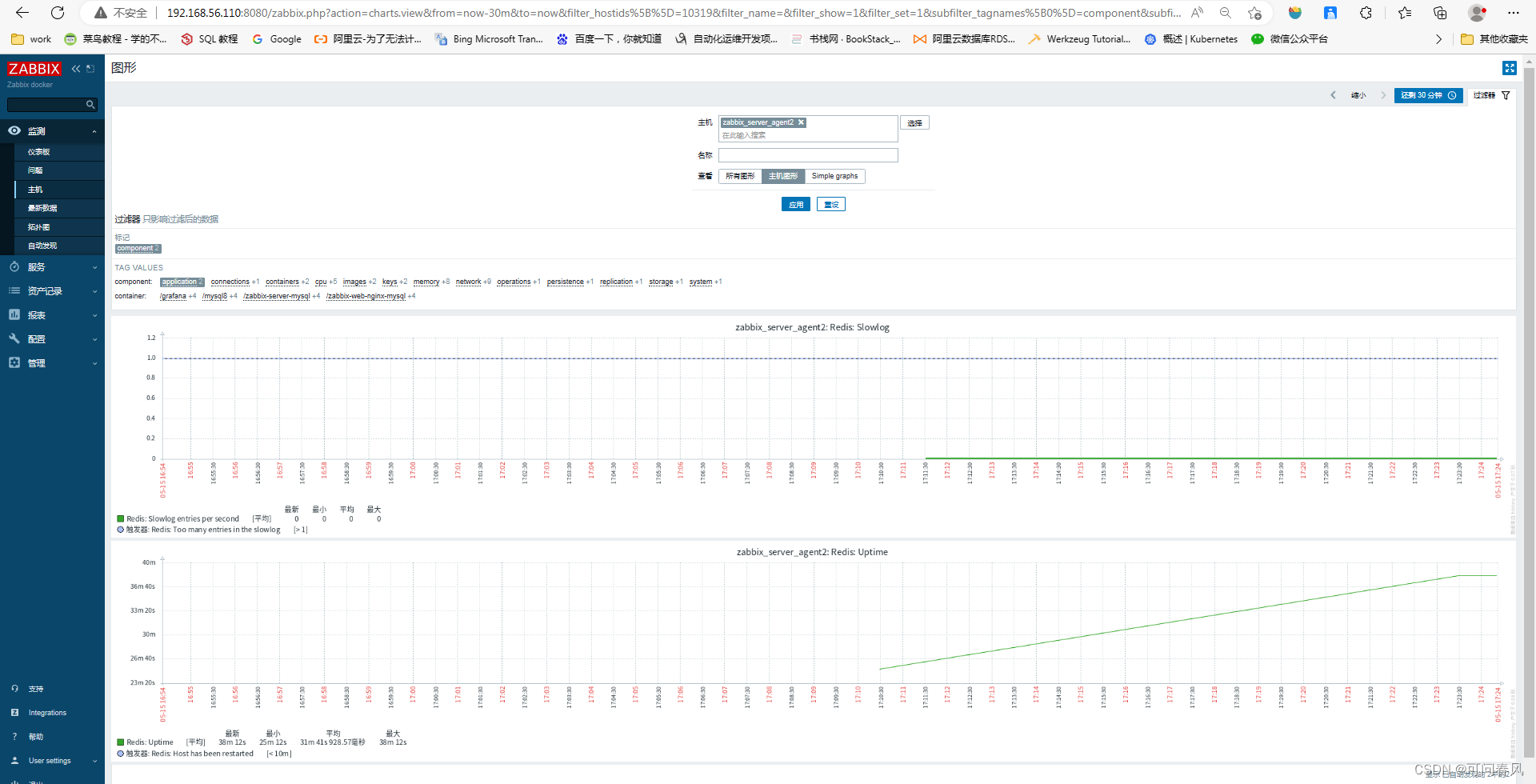Open the 支持 support link icon
This screenshot has height=784, width=1536.
(14, 688)
